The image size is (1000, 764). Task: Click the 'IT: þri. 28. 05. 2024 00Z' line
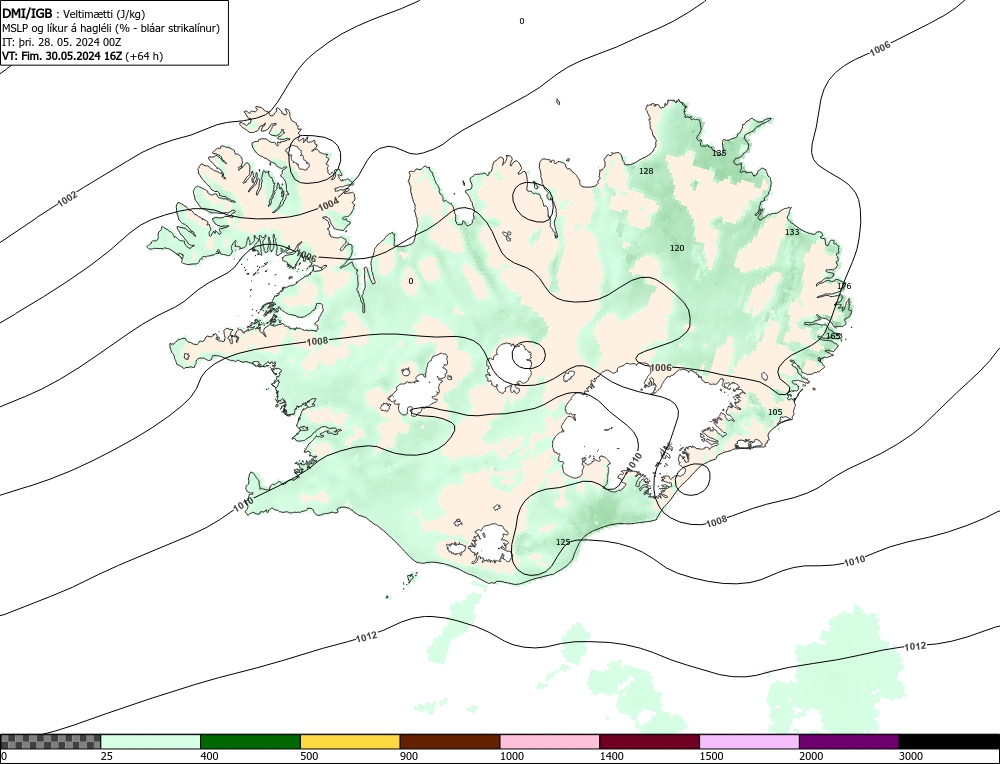(x=62, y=42)
